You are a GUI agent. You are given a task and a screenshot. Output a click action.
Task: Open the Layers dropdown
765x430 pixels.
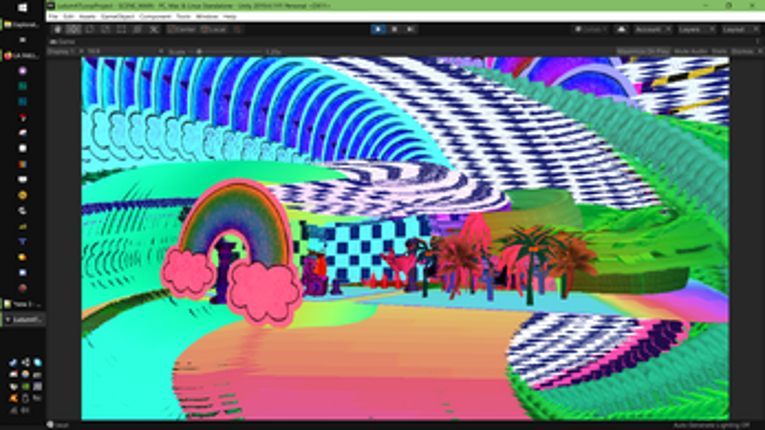pos(696,29)
